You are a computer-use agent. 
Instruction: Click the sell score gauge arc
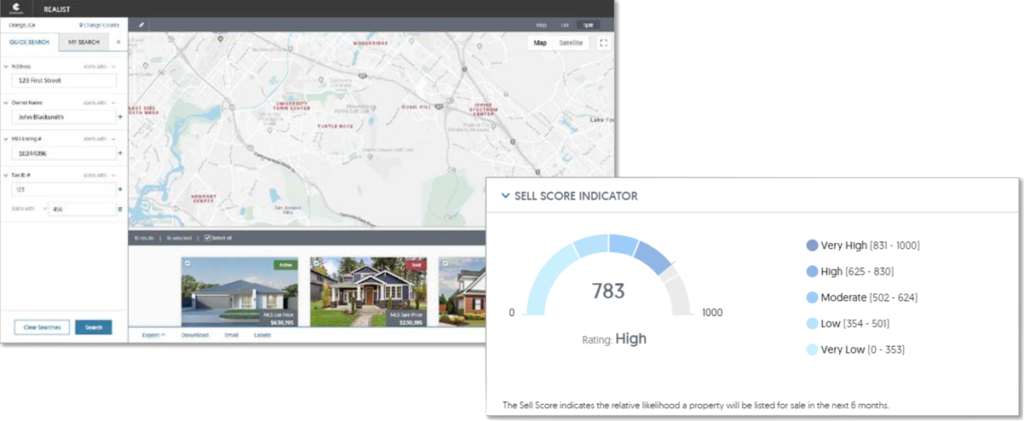(607, 246)
